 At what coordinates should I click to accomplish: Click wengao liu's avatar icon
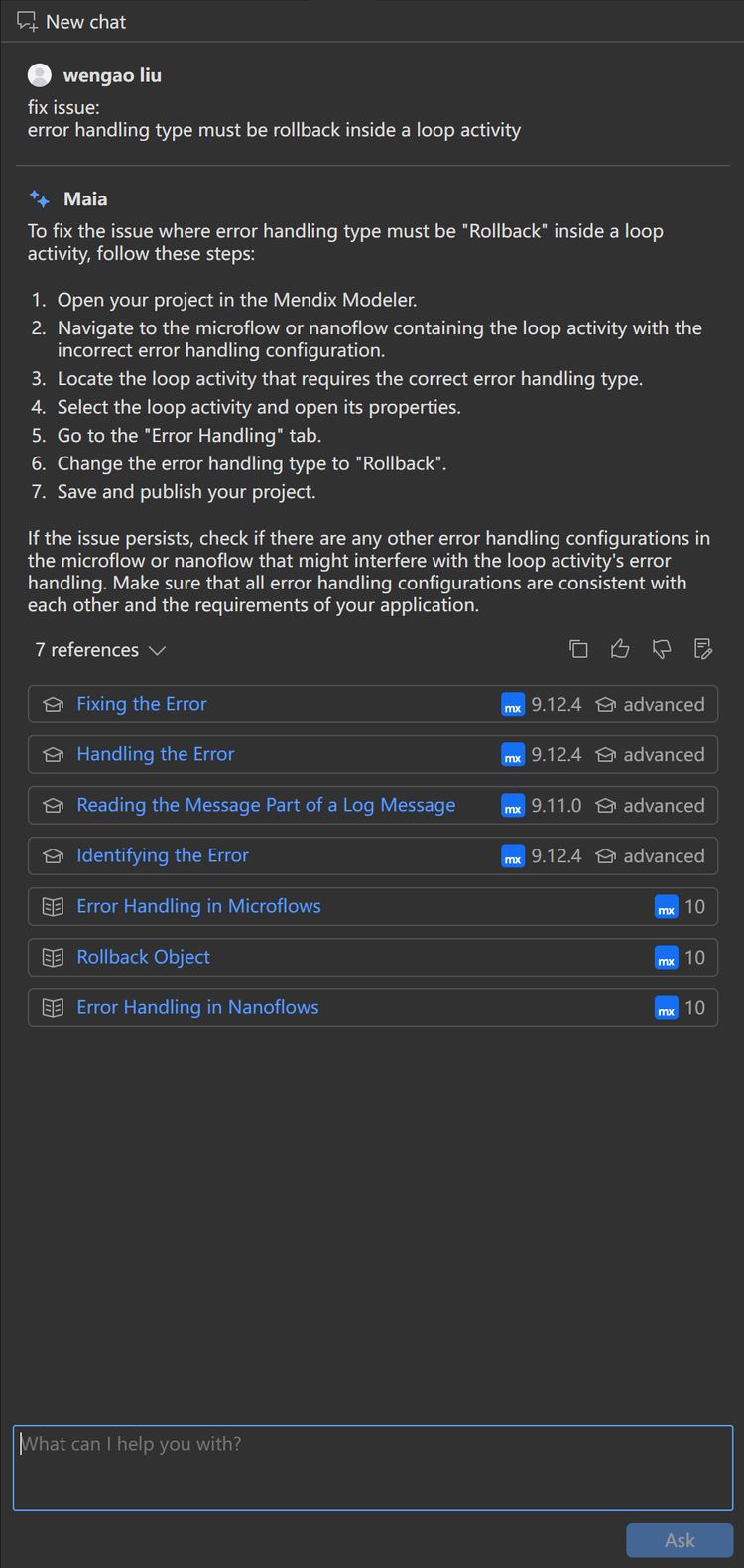click(x=40, y=75)
